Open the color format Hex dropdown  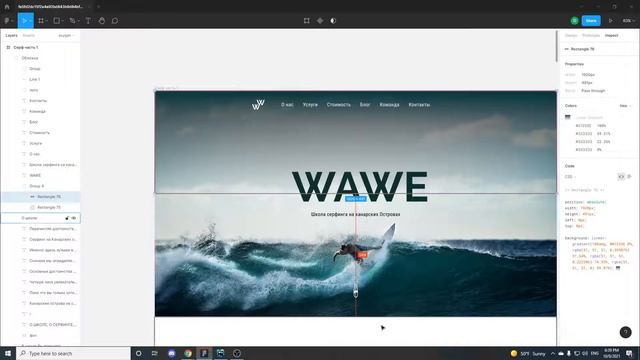coord(625,106)
